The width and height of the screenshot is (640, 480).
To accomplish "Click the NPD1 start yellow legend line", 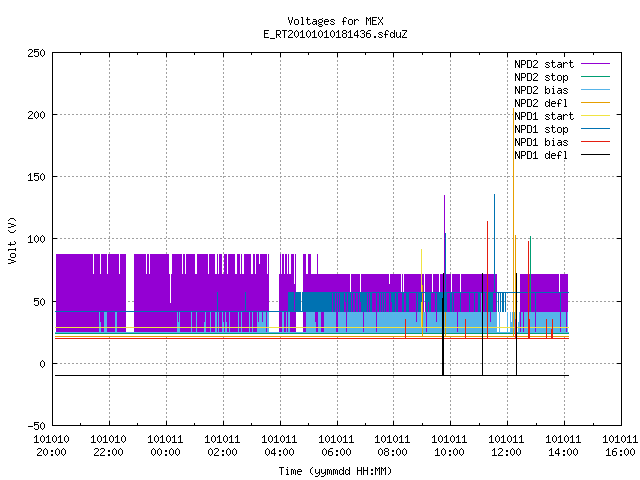I will coord(595,116).
